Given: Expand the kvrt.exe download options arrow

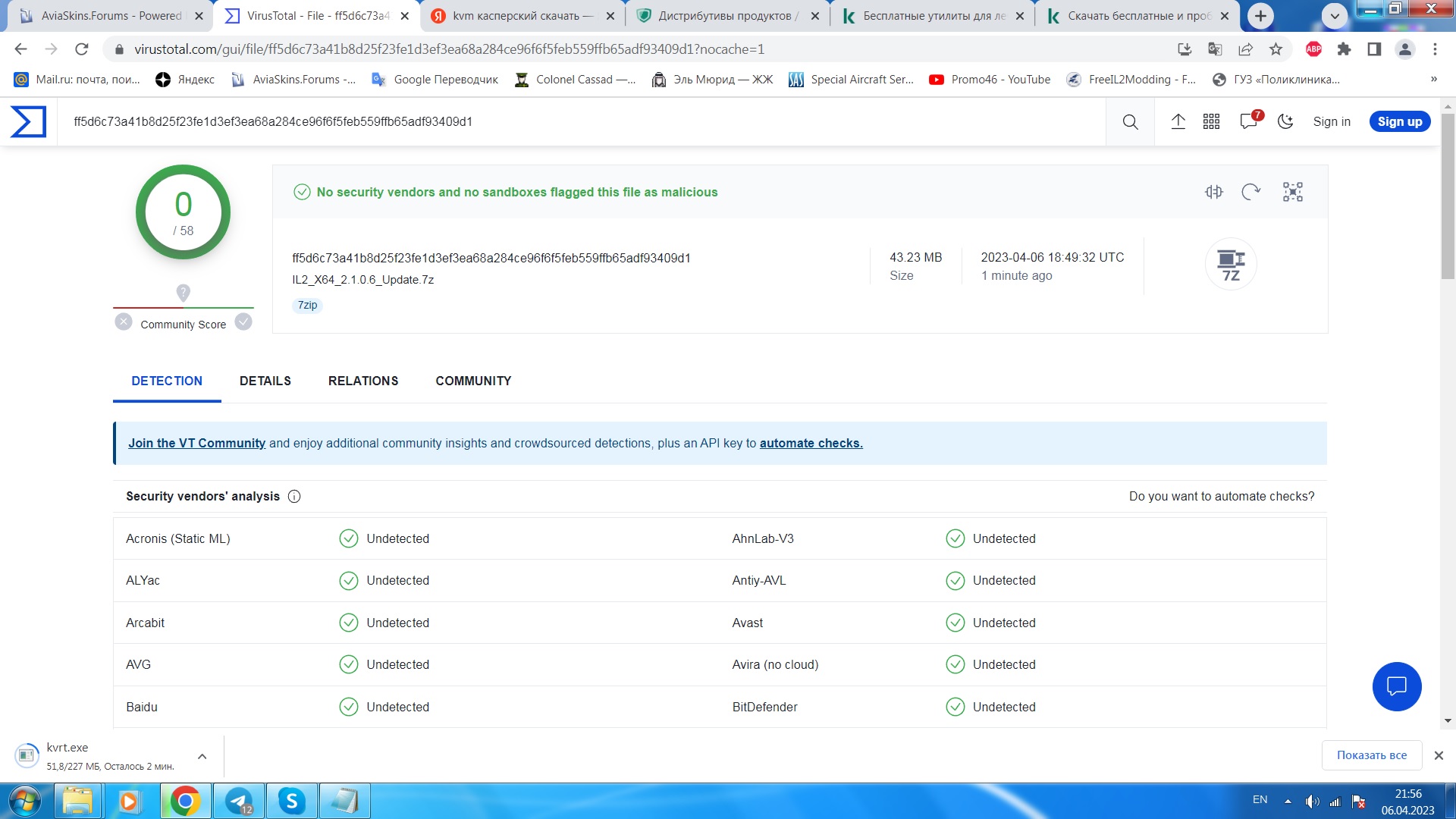Looking at the screenshot, I should tap(202, 756).
